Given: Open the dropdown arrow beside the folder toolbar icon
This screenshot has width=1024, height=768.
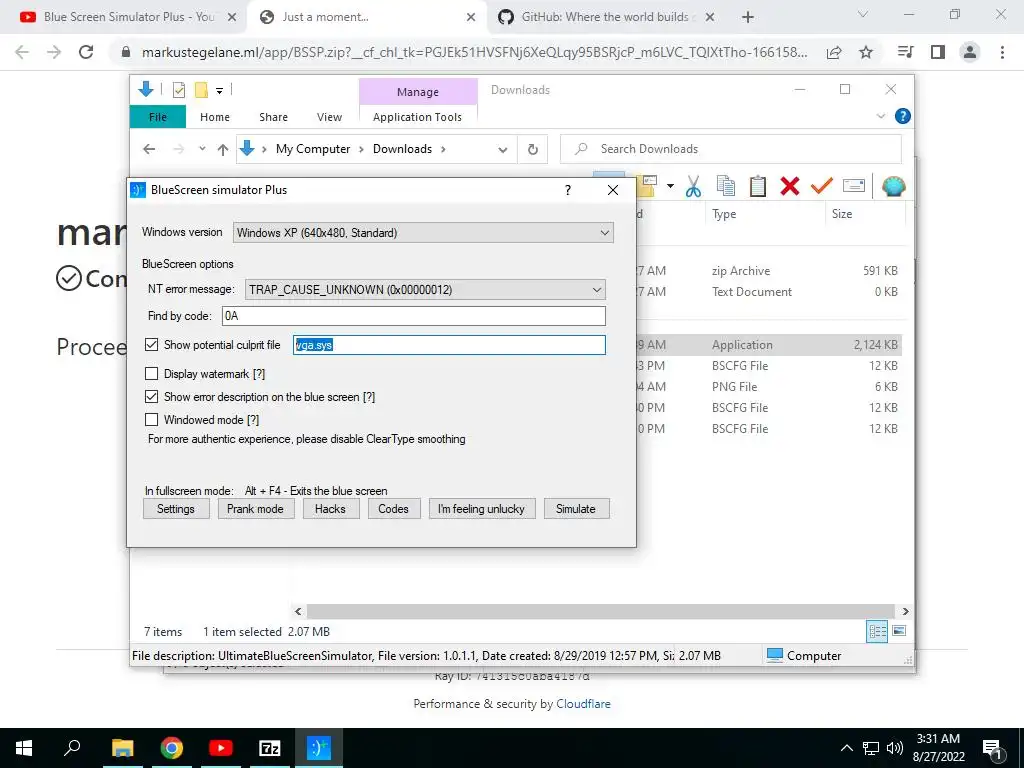Looking at the screenshot, I should pyautogui.click(x=670, y=186).
